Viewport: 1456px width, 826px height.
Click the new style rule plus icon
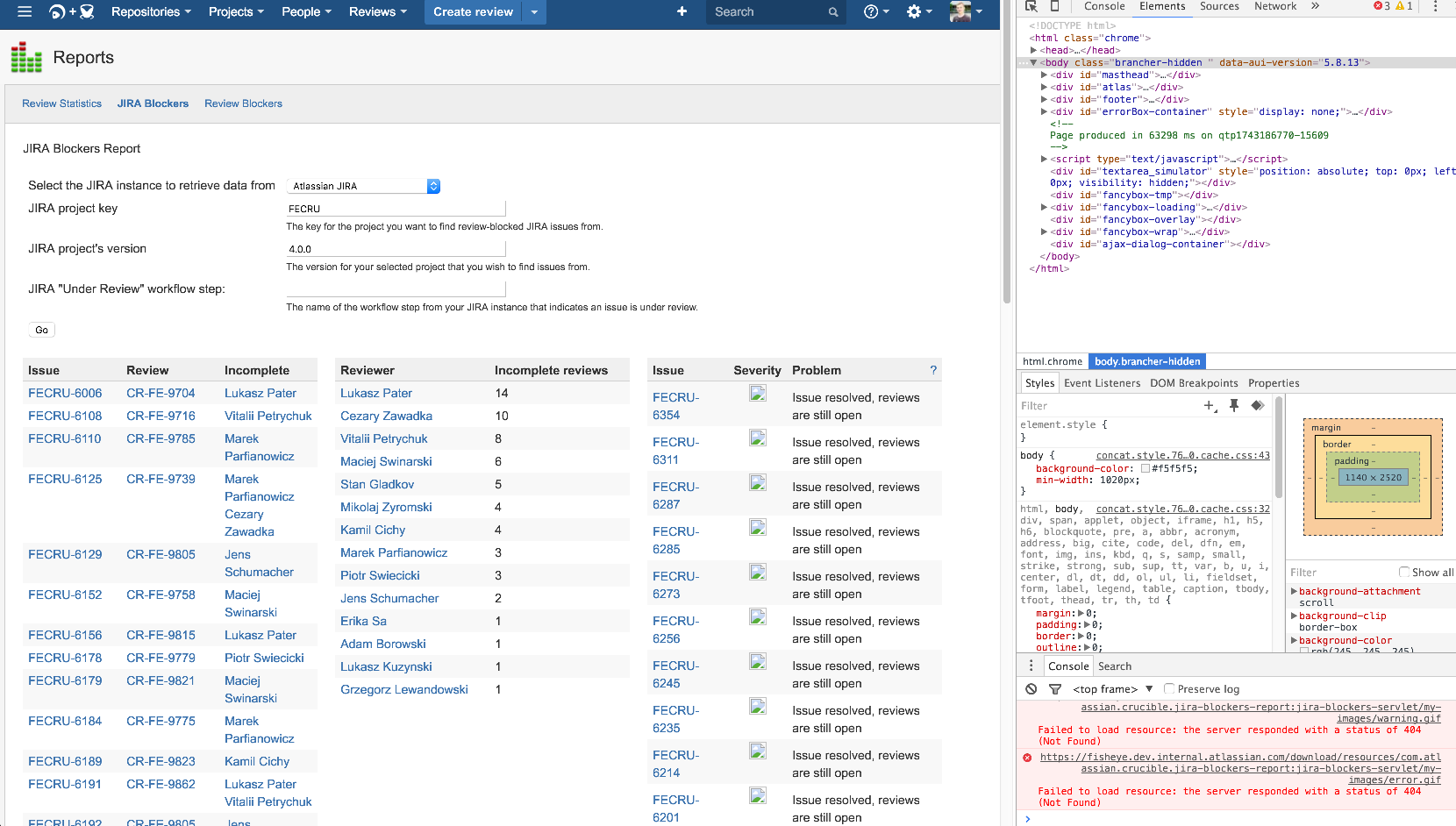coord(1210,405)
